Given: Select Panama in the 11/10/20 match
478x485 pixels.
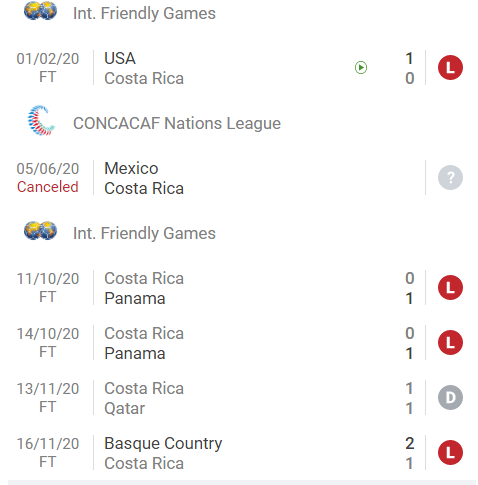Looking at the screenshot, I should [135, 298].
